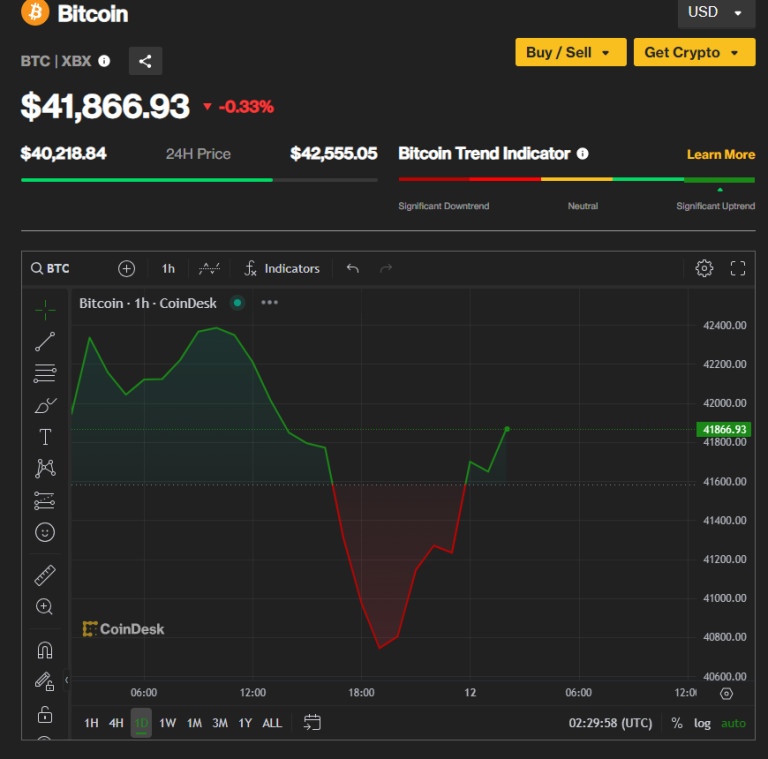This screenshot has height=759, width=768.
Task: Toggle percent scale mode
Action: (x=677, y=723)
